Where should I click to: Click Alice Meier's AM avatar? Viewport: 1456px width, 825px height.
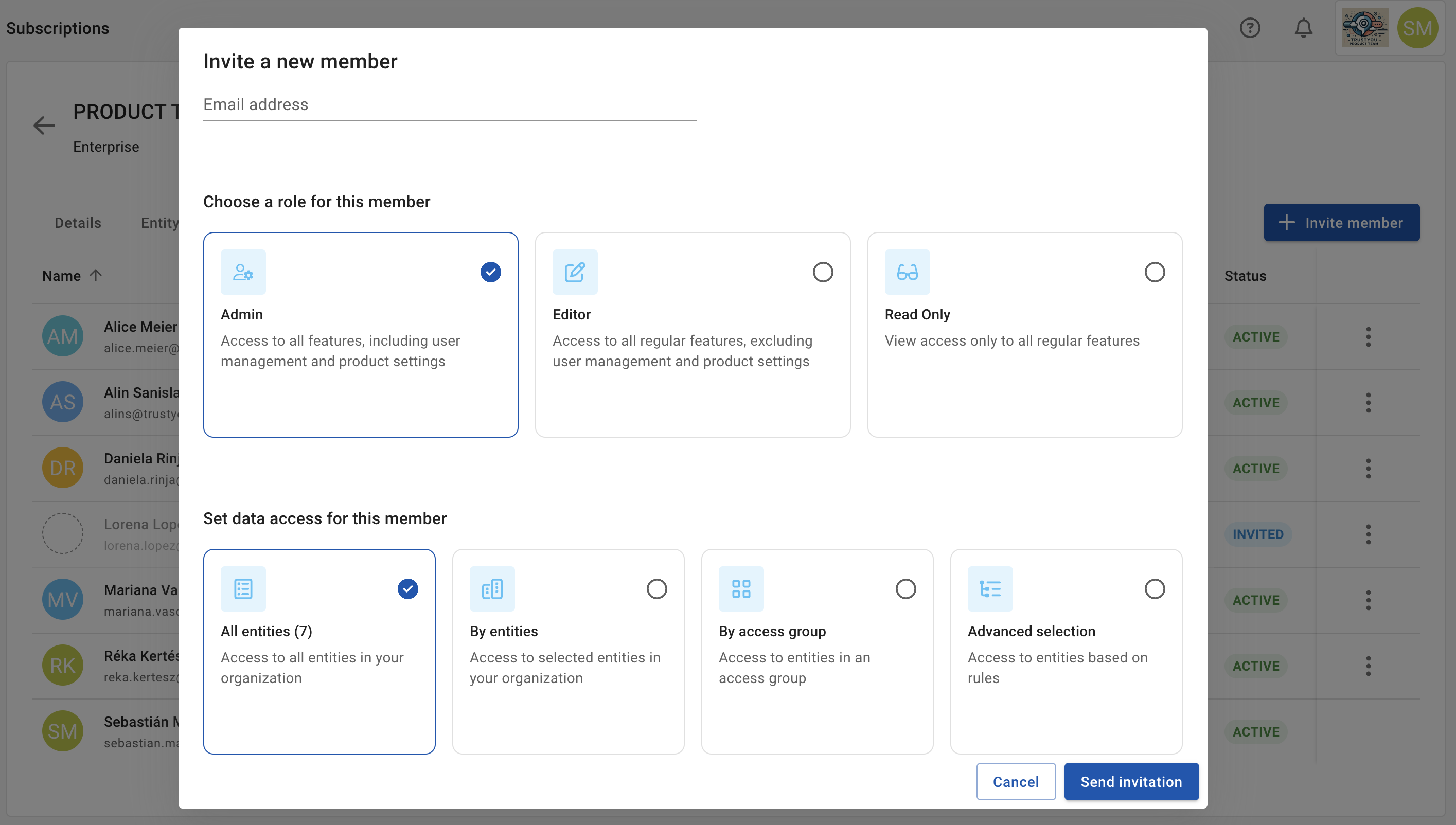(62, 336)
